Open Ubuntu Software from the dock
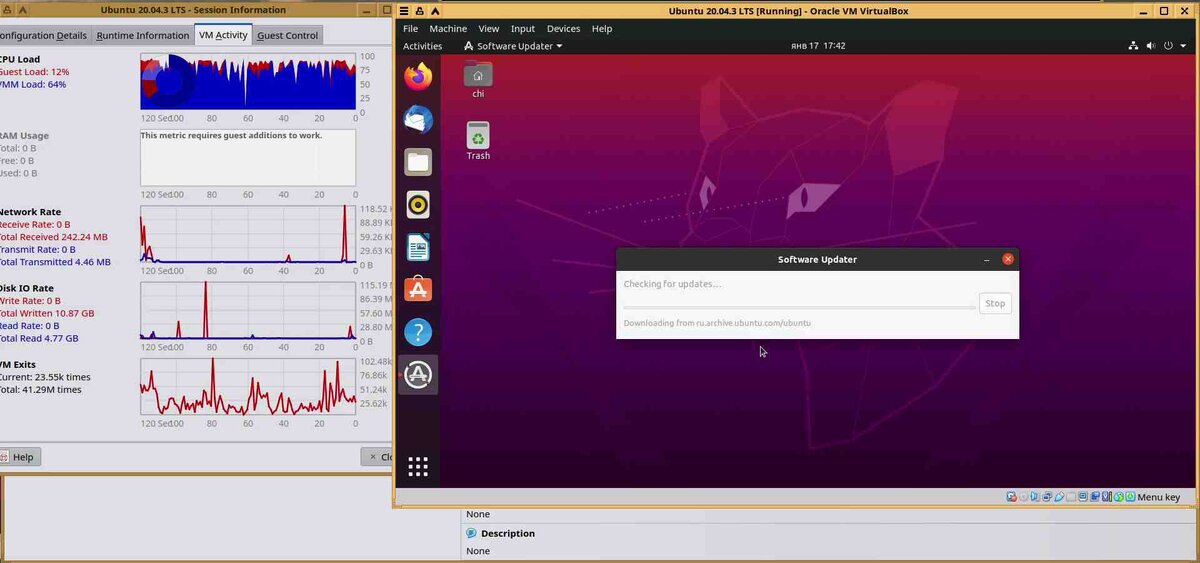Image resolution: width=1200 pixels, height=563 pixels. click(418, 290)
